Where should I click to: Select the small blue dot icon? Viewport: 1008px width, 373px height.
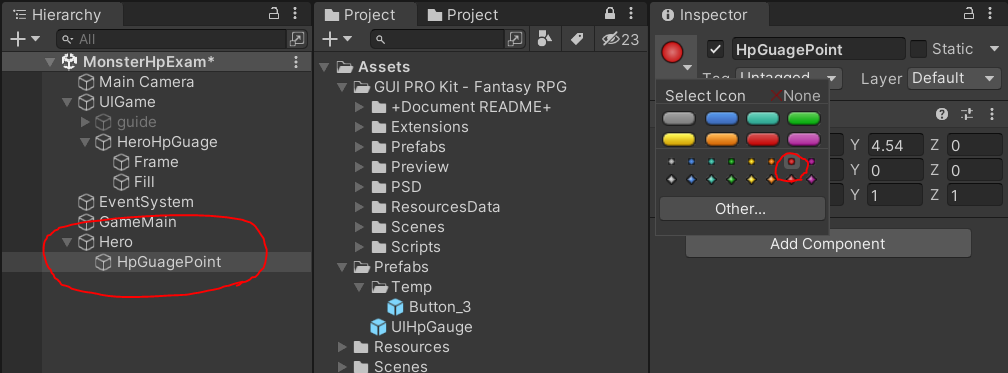[x=691, y=162]
